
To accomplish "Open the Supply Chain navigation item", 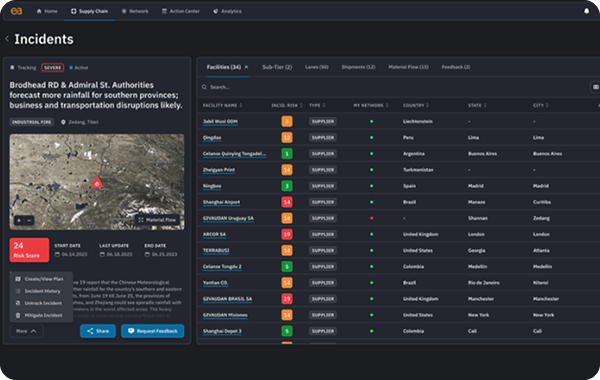I will [x=89, y=11].
